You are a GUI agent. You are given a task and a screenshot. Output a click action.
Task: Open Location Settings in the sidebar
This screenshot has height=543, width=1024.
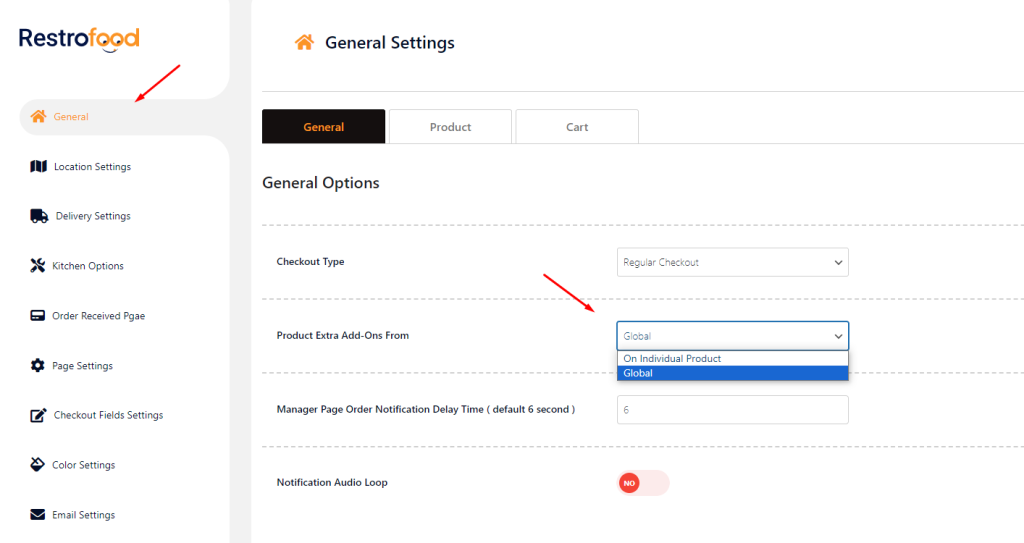point(92,167)
